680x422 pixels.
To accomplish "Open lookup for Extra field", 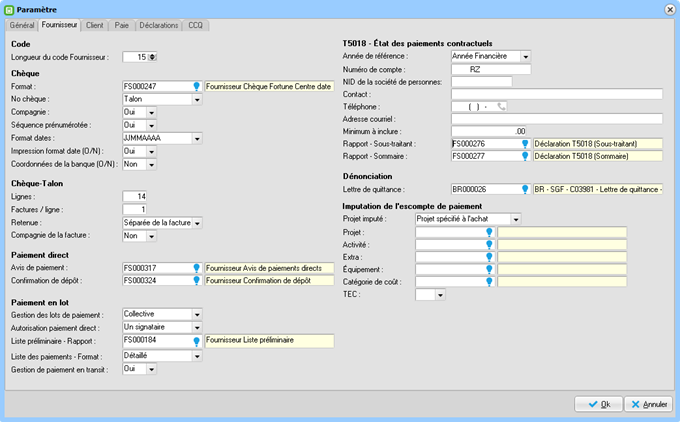I will click(489, 257).
